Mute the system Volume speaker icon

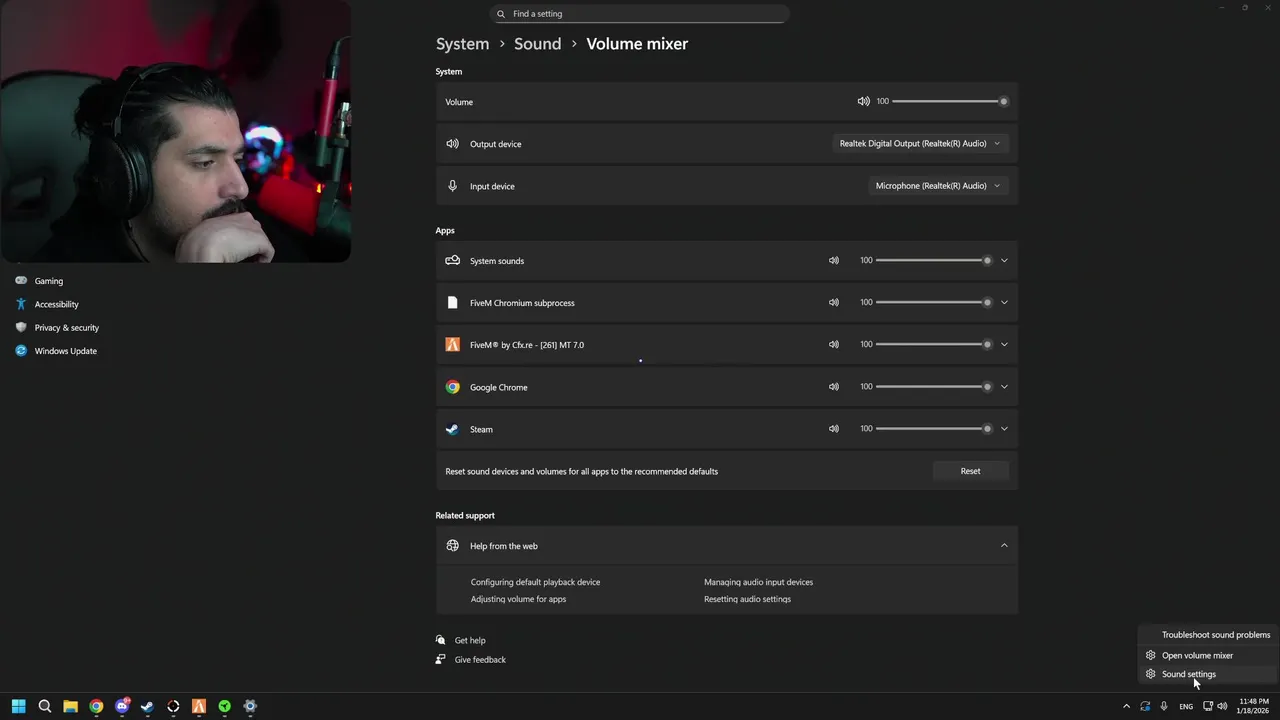click(863, 101)
